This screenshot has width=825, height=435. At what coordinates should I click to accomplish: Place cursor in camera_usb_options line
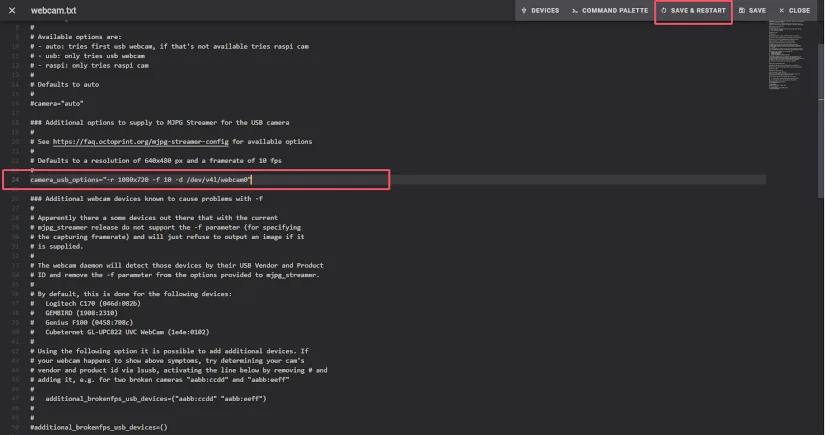pos(140,180)
